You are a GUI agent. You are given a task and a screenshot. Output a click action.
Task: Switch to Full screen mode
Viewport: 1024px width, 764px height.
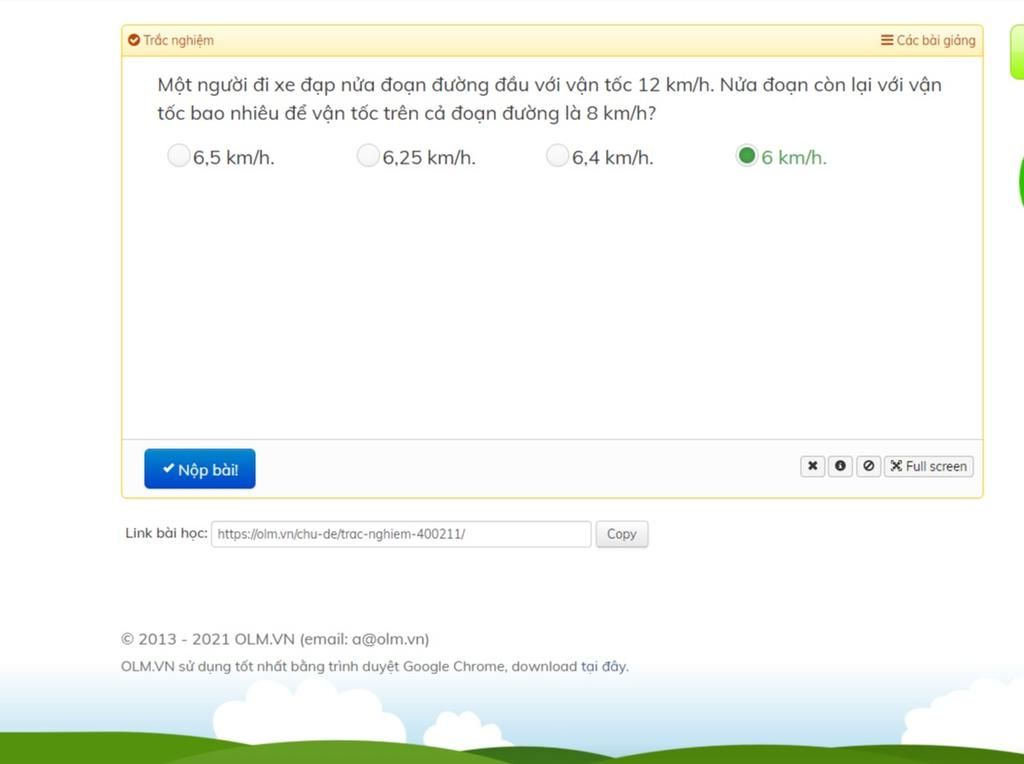(x=929, y=466)
